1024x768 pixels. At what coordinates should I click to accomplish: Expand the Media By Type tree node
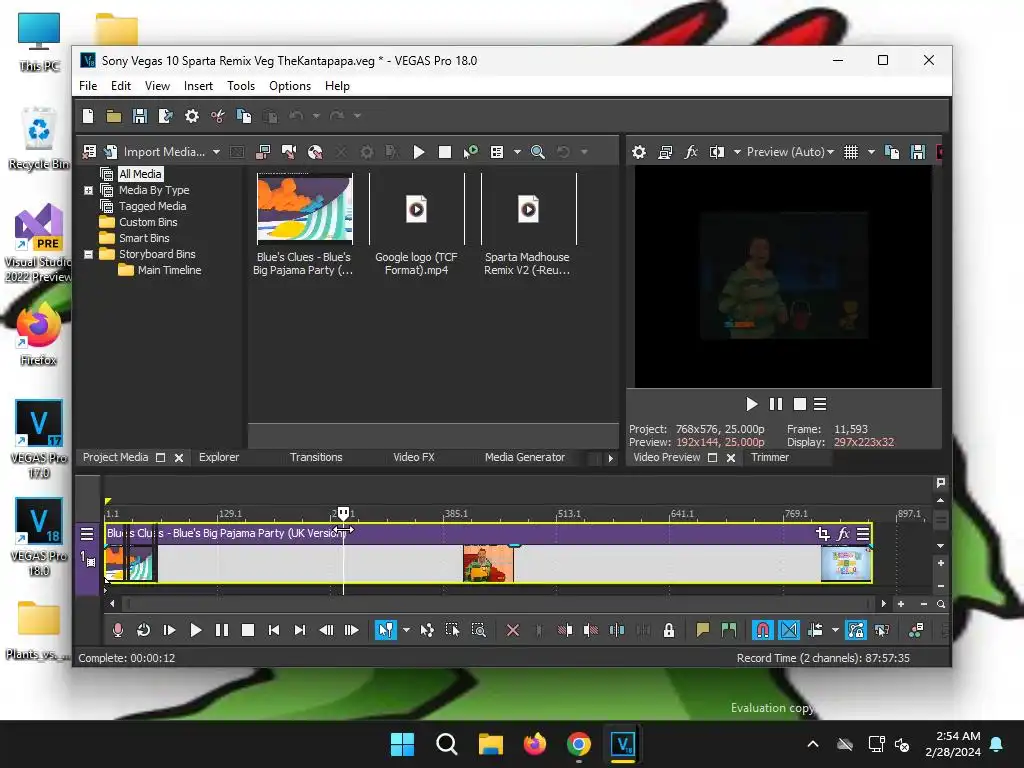tap(88, 191)
